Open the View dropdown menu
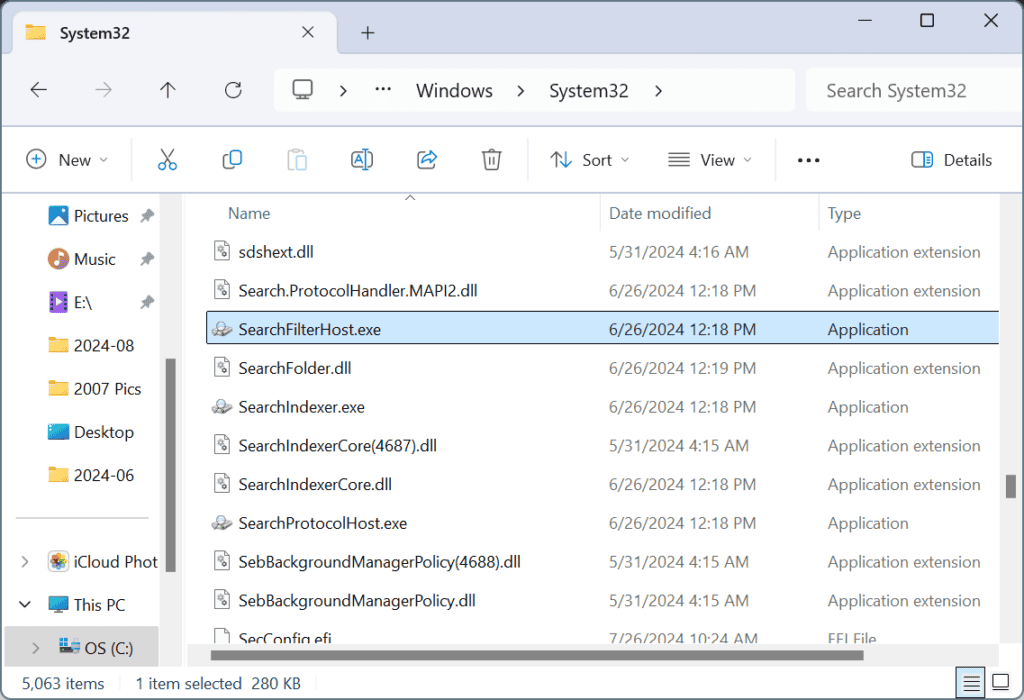The width and height of the screenshot is (1024, 700). pos(710,160)
